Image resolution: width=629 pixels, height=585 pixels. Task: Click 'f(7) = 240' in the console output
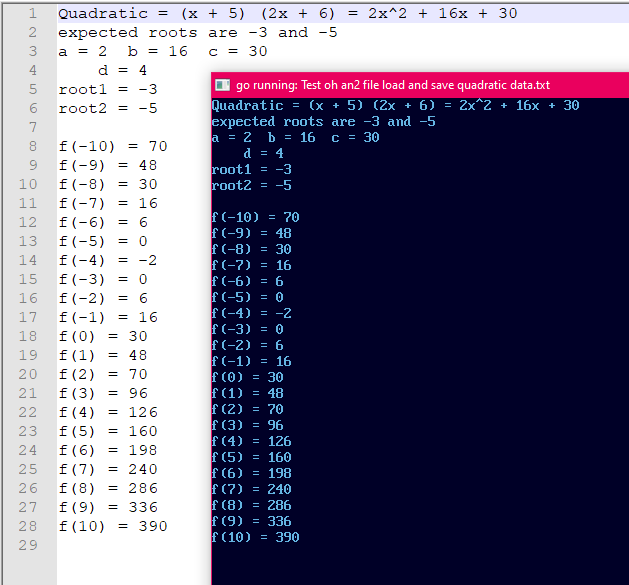(252, 490)
